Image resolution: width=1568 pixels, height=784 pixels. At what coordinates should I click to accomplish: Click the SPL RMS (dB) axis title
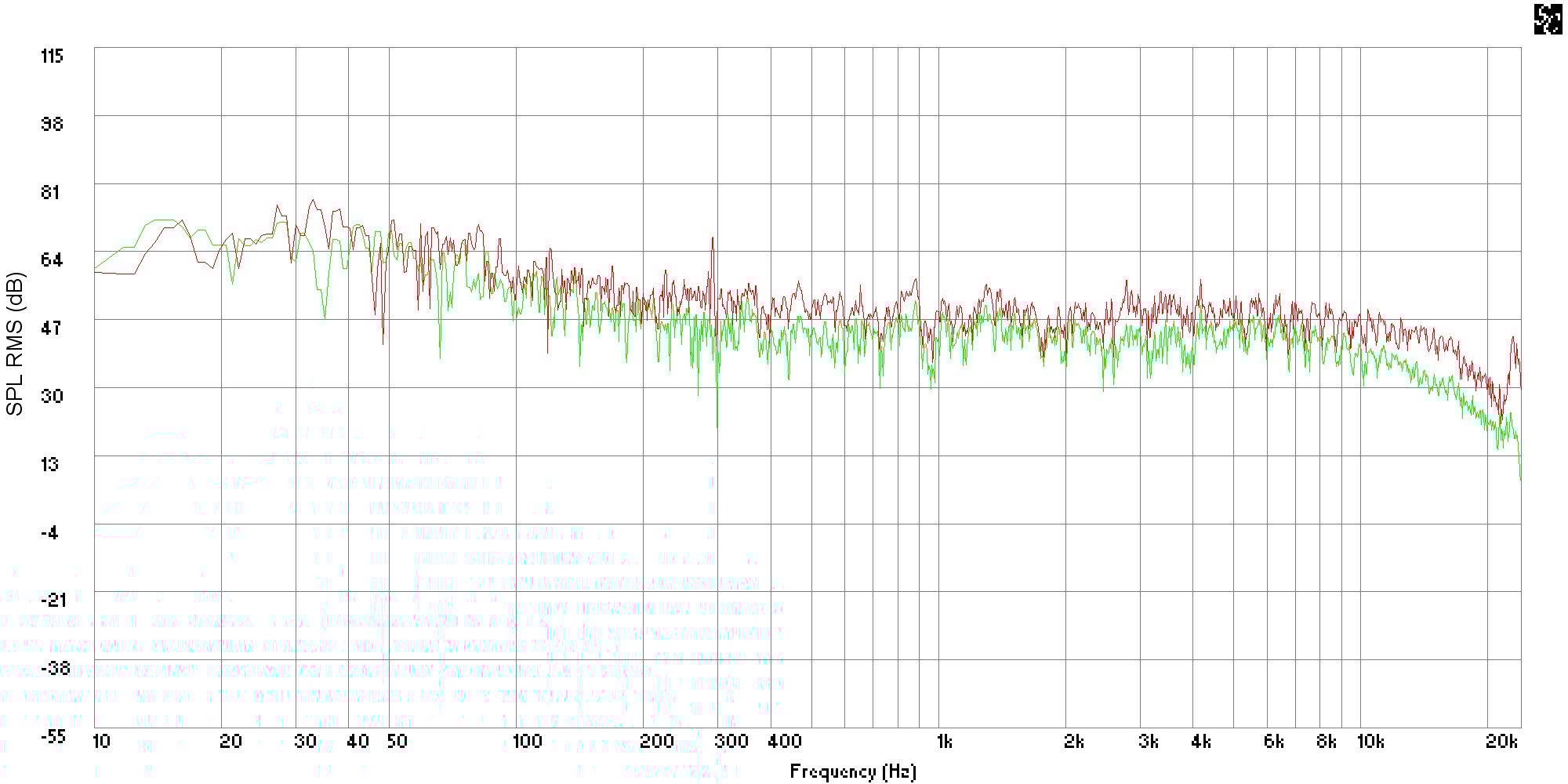[x=15, y=343]
